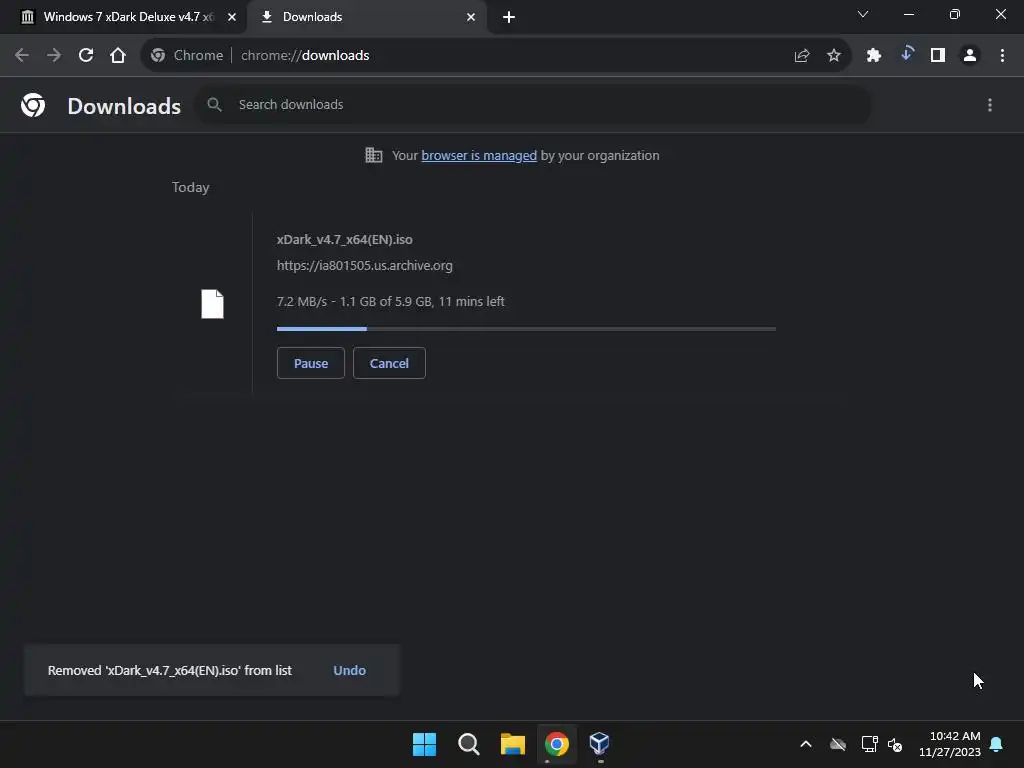Click the Chrome taskbar icon
The image size is (1024, 768).
557,744
